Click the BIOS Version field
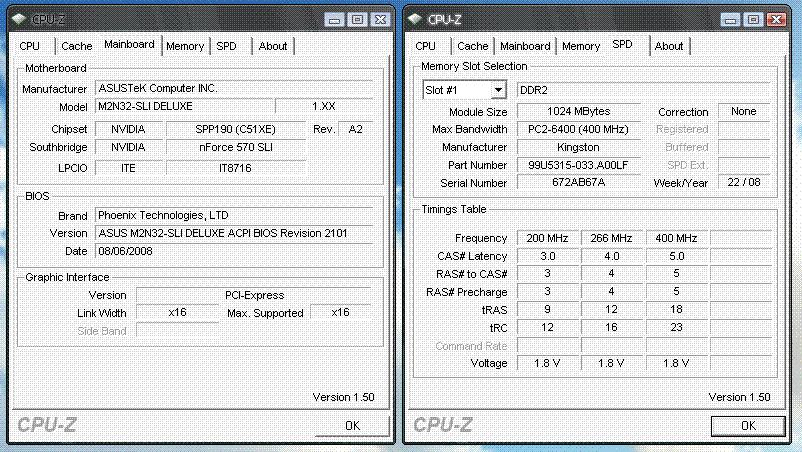Screen dimensions: 802x452 click(x=234, y=233)
